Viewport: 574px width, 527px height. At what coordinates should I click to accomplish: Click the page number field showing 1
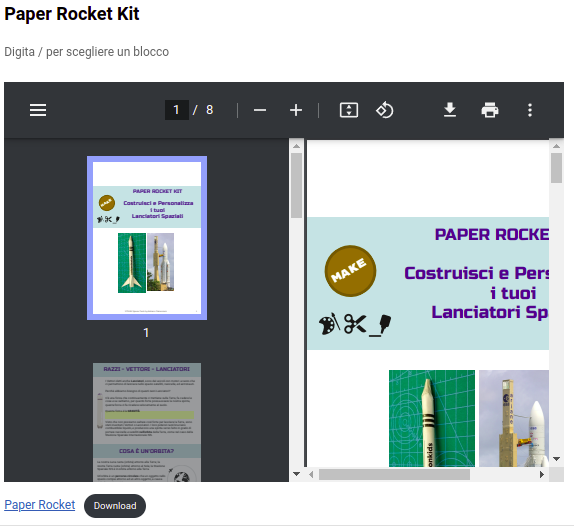coord(177,110)
